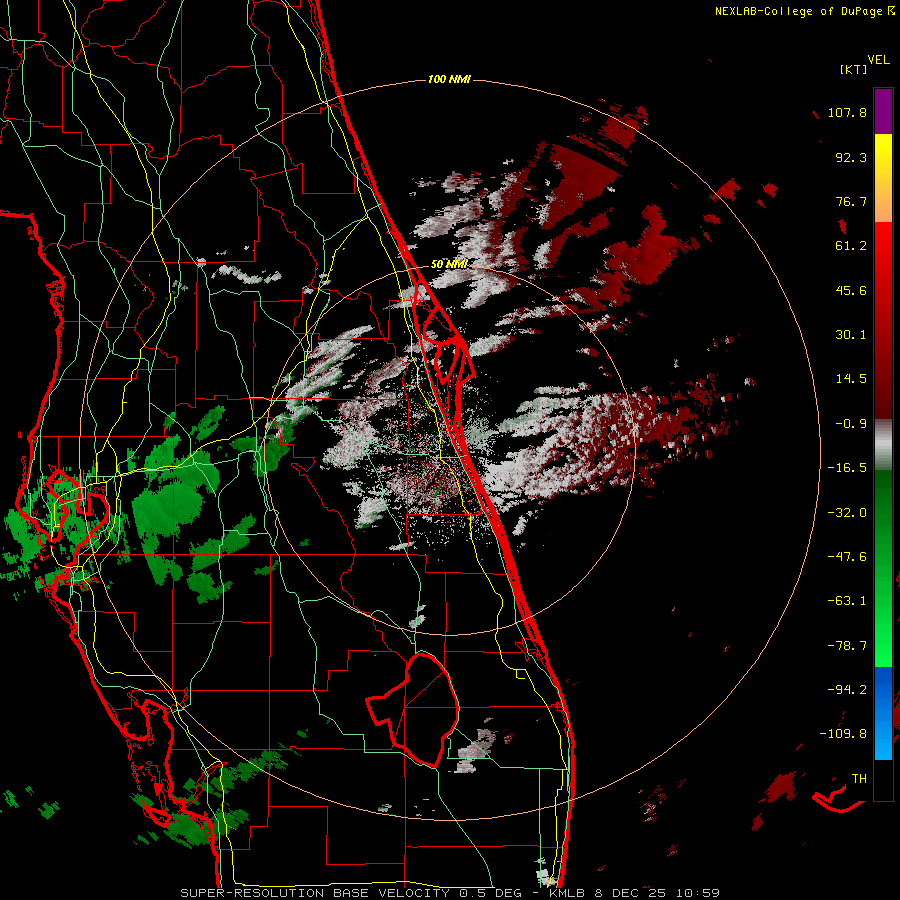Pick the blue segment of the color bar

pos(883,713)
